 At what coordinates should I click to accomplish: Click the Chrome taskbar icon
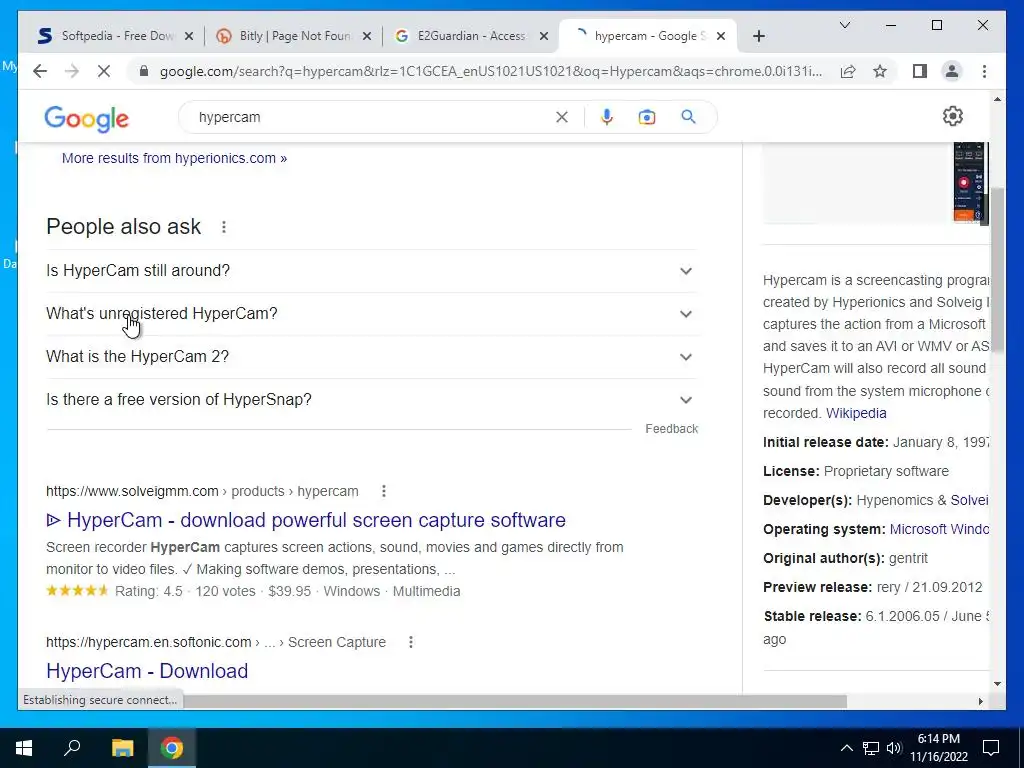coord(172,748)
